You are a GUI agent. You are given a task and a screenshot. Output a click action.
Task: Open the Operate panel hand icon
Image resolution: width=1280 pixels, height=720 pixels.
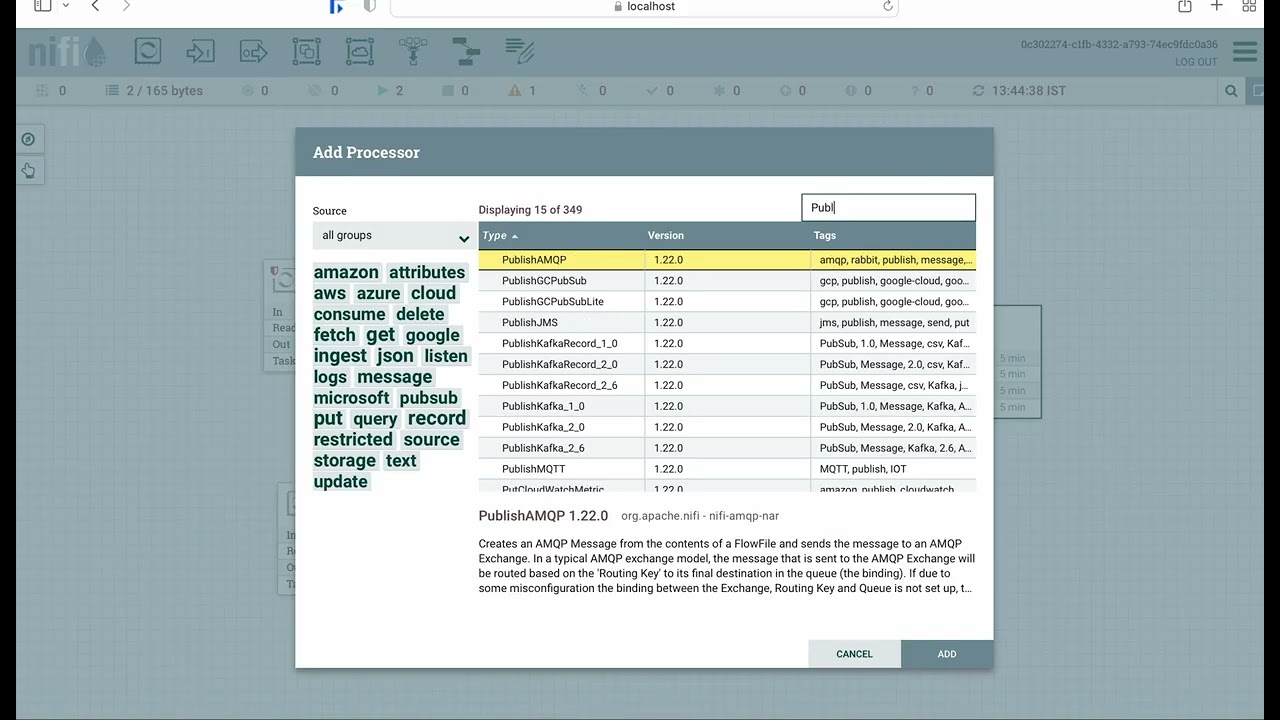(28, 171)
